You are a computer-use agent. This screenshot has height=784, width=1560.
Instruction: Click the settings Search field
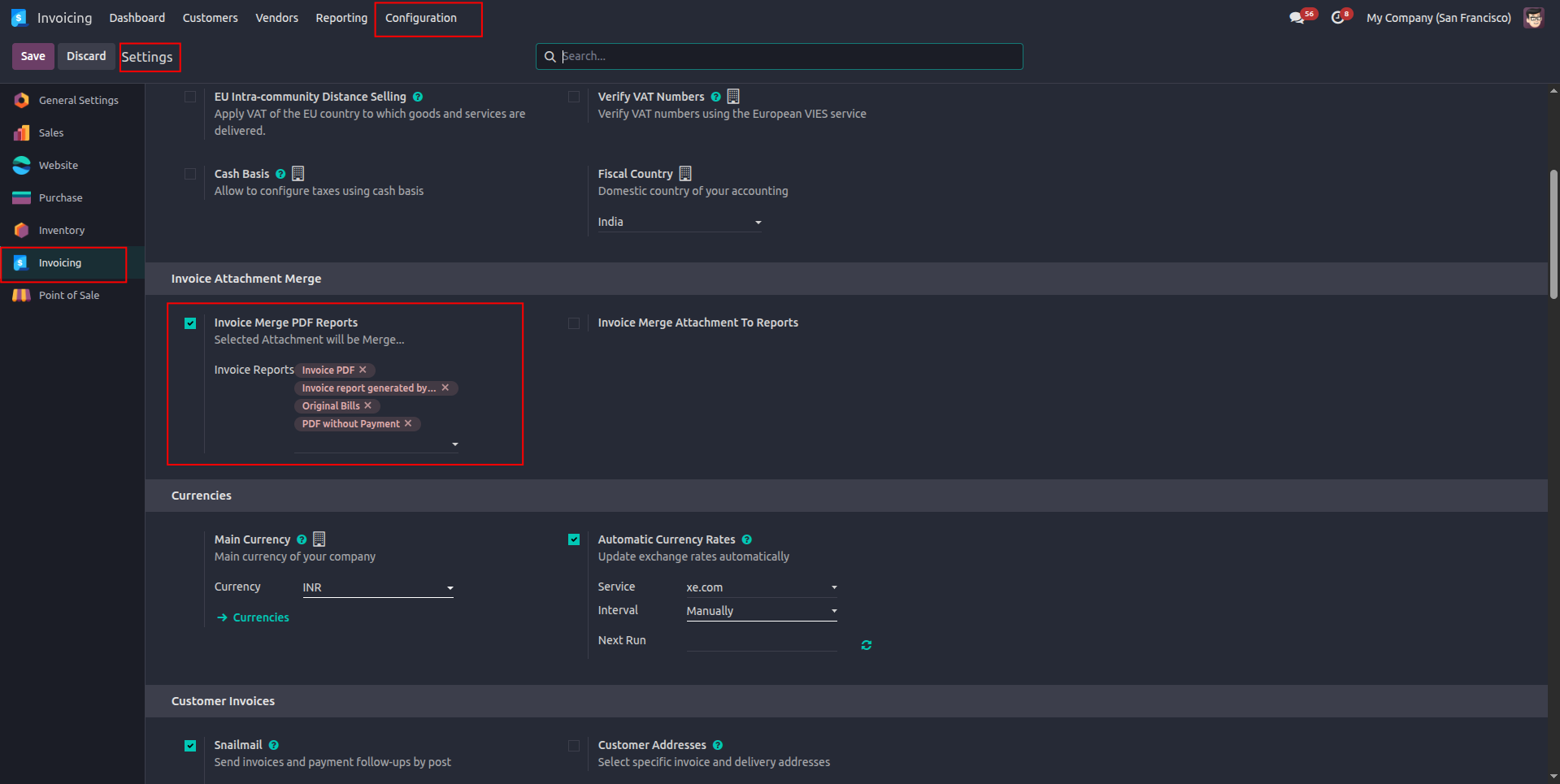point(779,56)
